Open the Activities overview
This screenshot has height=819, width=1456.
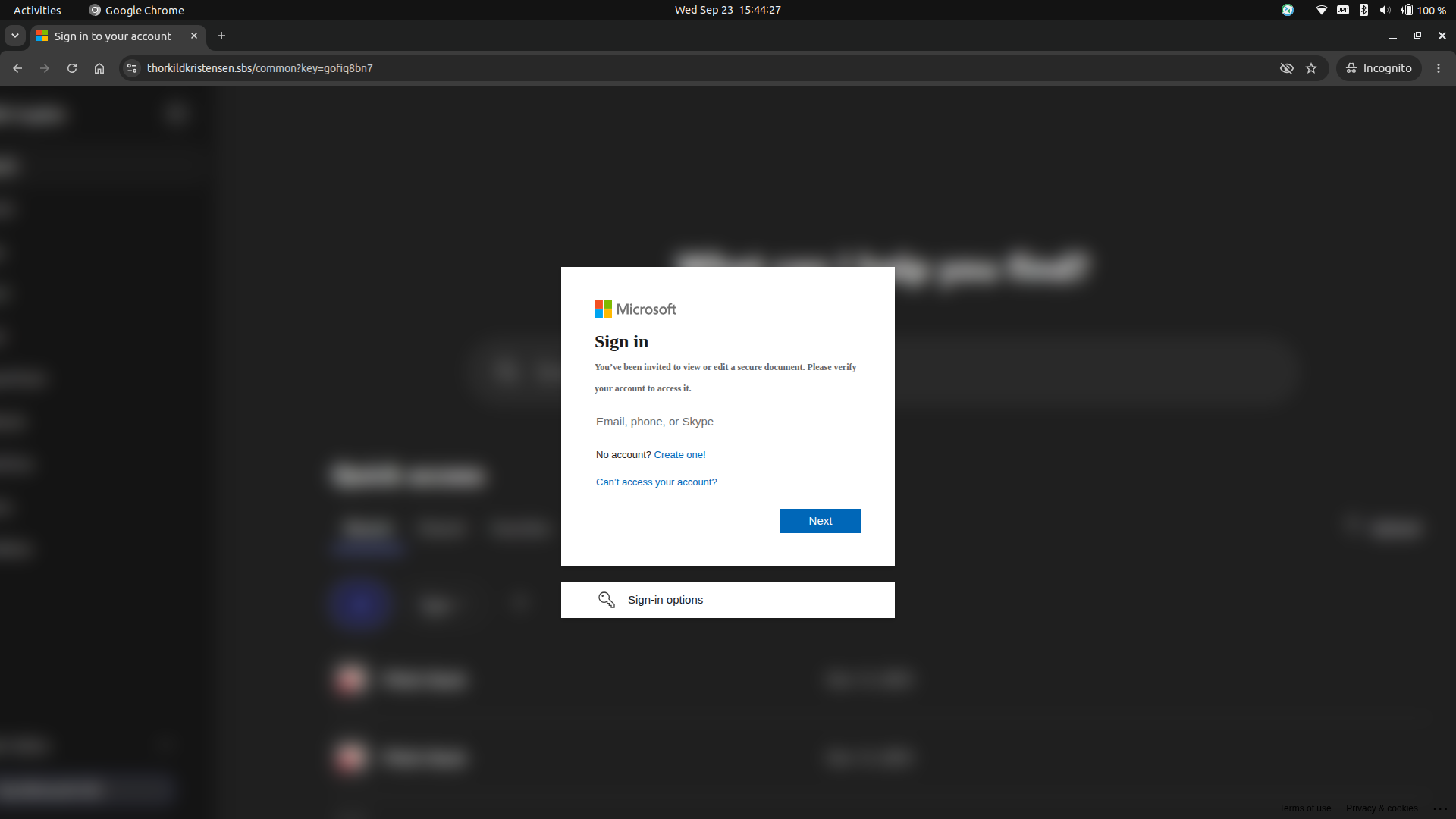37,10
